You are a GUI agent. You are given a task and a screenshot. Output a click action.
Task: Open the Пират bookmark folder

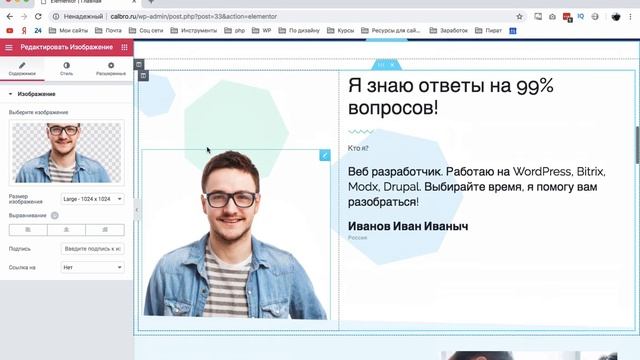[x=488, y=31]
